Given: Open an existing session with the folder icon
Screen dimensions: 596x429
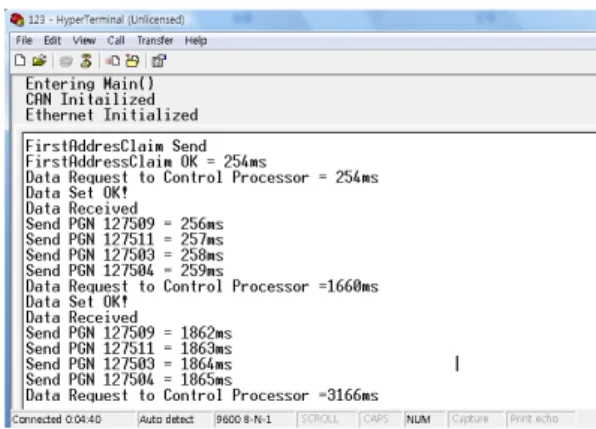Looking at the screenshot, I should [x=39, y=61].
